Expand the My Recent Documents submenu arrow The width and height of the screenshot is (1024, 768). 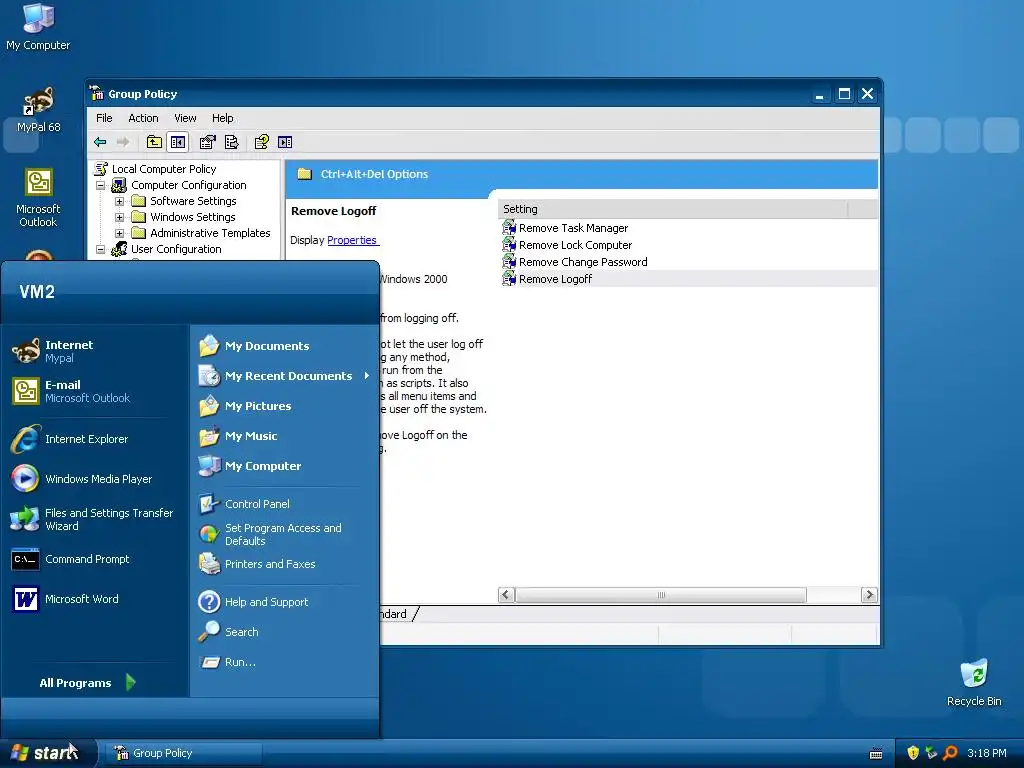367,376
